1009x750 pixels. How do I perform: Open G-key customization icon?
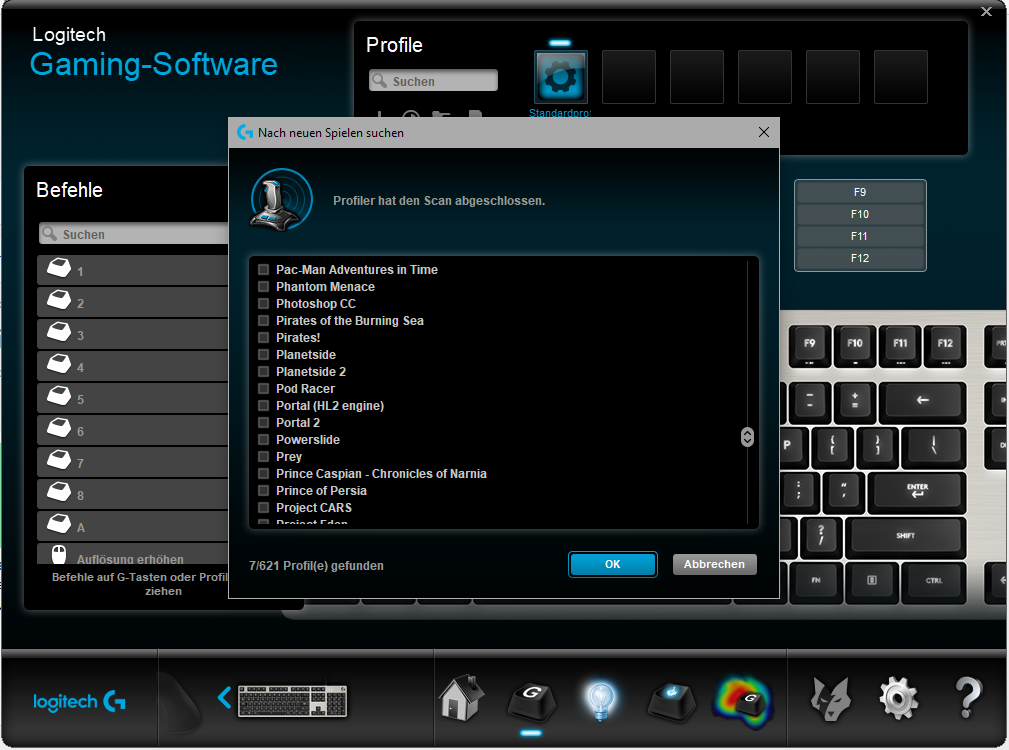point(532,701)
